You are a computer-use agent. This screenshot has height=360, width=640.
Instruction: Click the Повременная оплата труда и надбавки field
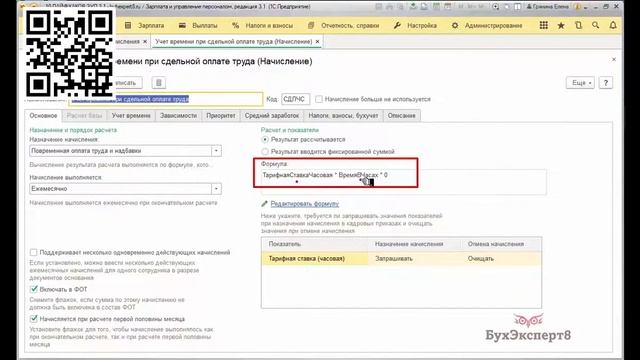[120, 151]
